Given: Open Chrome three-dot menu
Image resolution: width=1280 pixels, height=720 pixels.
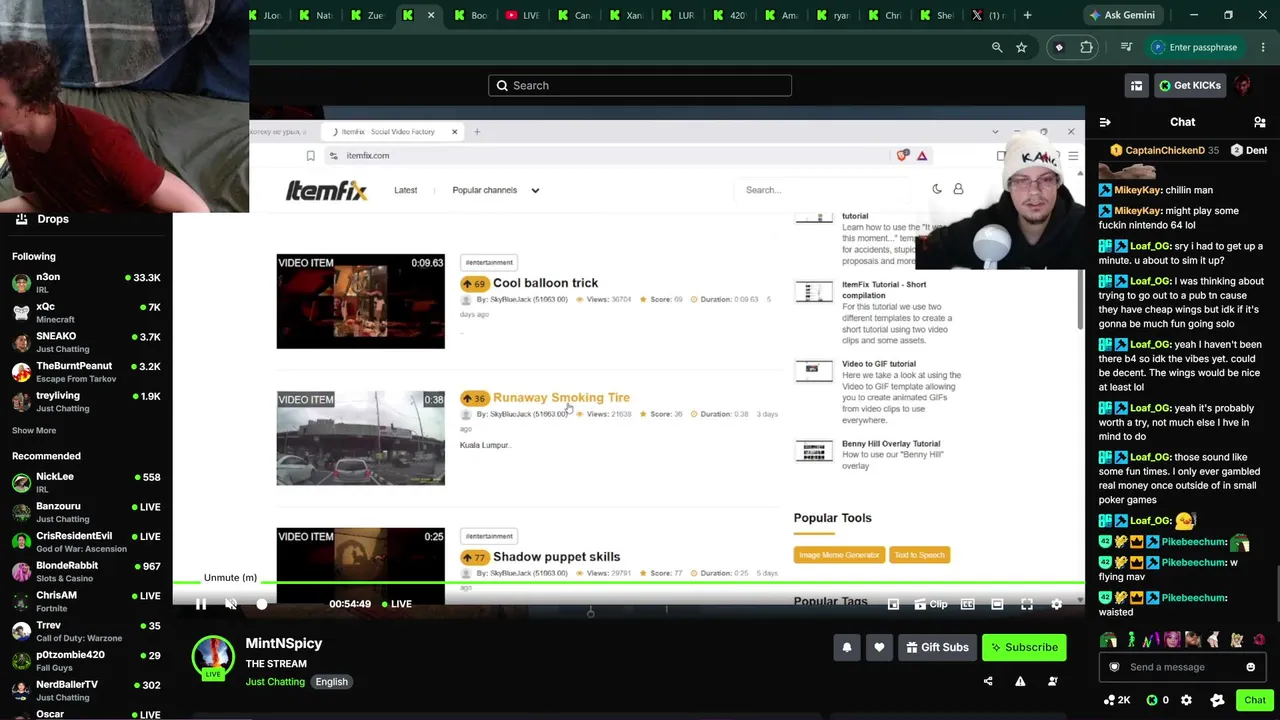Looking at the screenshot, I should [x=1263, y=47].
